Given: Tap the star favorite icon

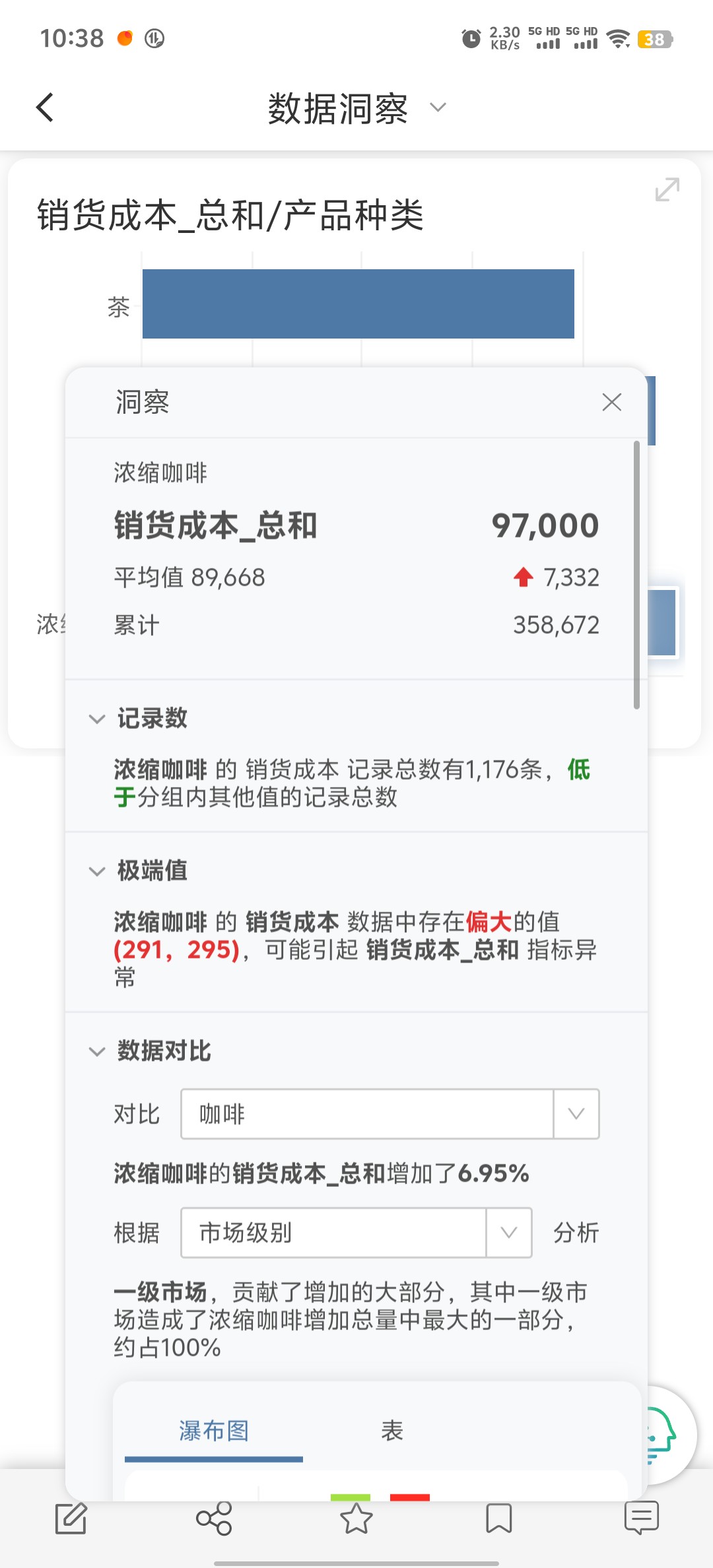Looking at the screenshot, I should pyautogui.click(x=356, y=1518).
